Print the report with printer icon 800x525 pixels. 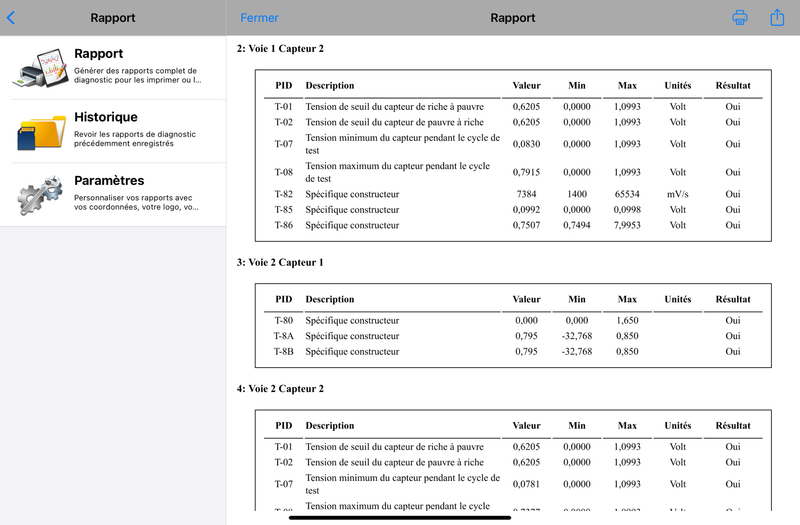pyautogui.click(x=739, y=17)
